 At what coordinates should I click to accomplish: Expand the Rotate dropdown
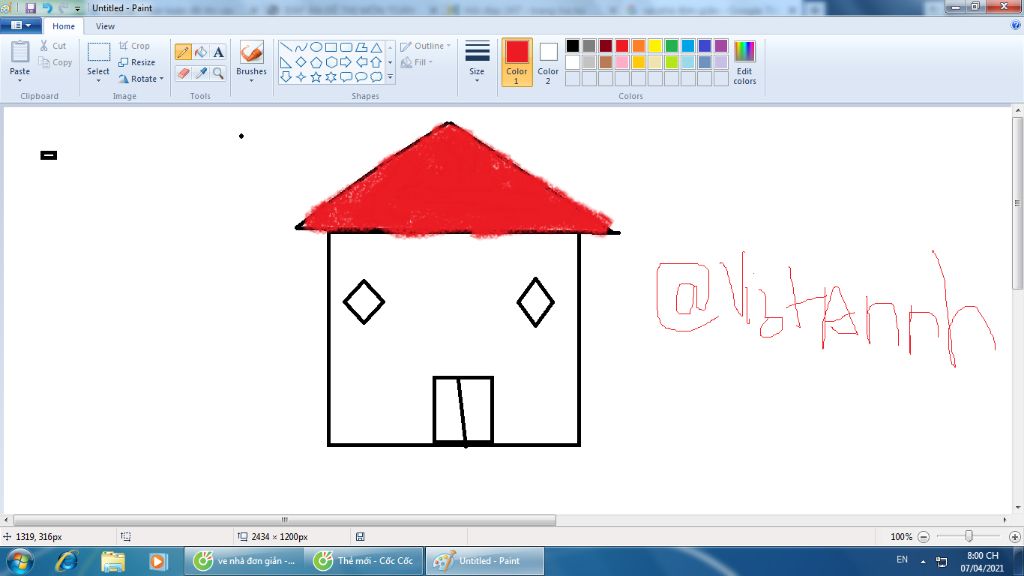coord(161,79)
